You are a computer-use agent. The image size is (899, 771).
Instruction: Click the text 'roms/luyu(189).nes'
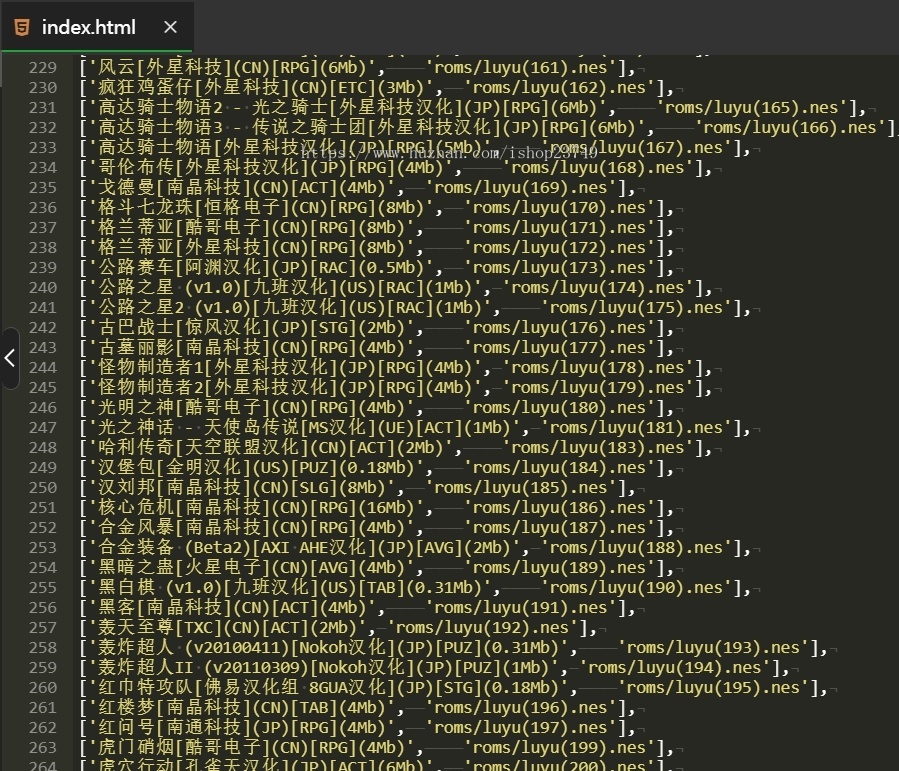(559, 568)
